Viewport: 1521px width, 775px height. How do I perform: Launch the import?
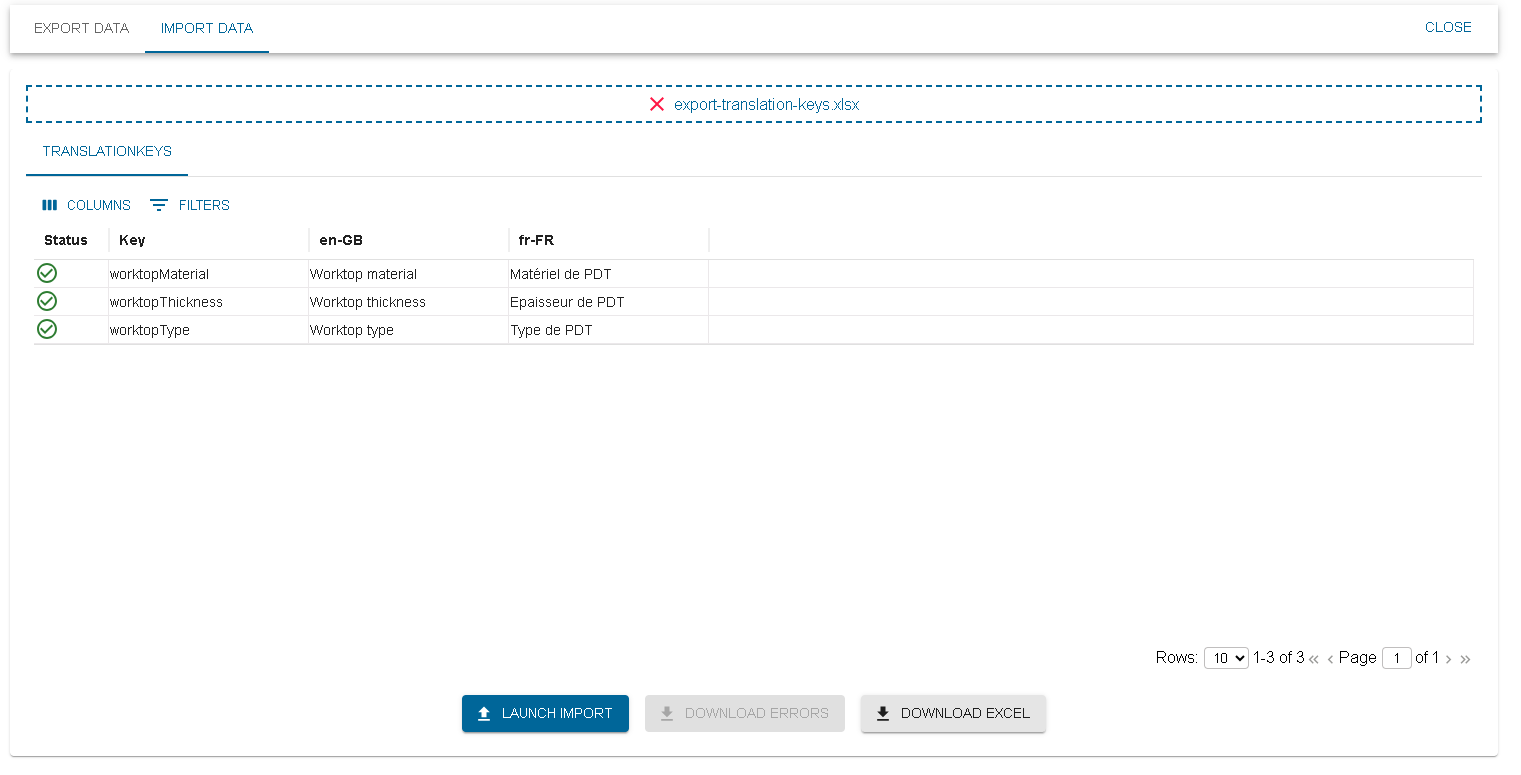point(545,713)
